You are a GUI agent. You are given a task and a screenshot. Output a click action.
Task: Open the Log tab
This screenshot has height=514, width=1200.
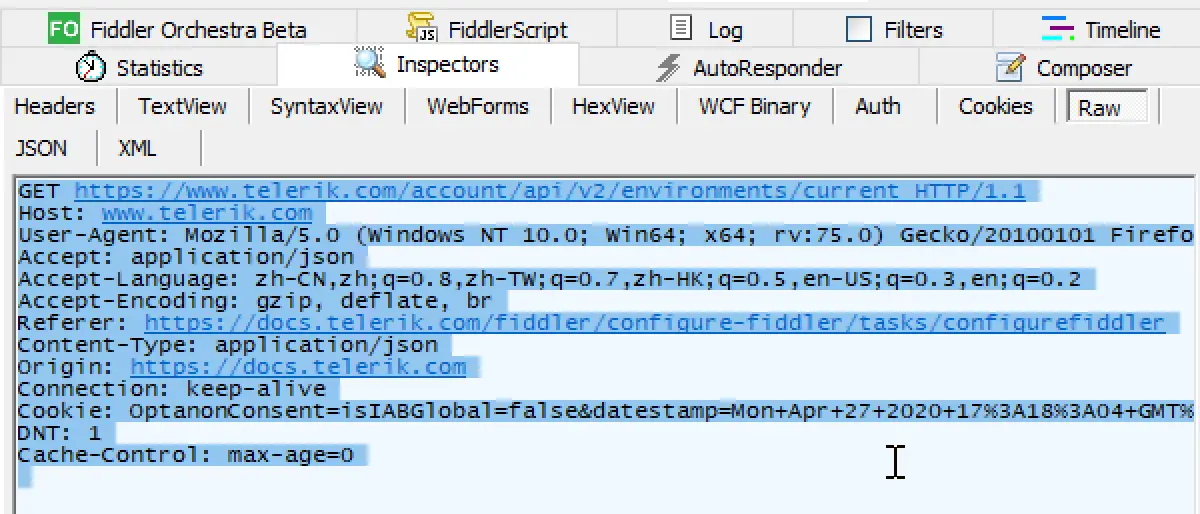(705, 29)
